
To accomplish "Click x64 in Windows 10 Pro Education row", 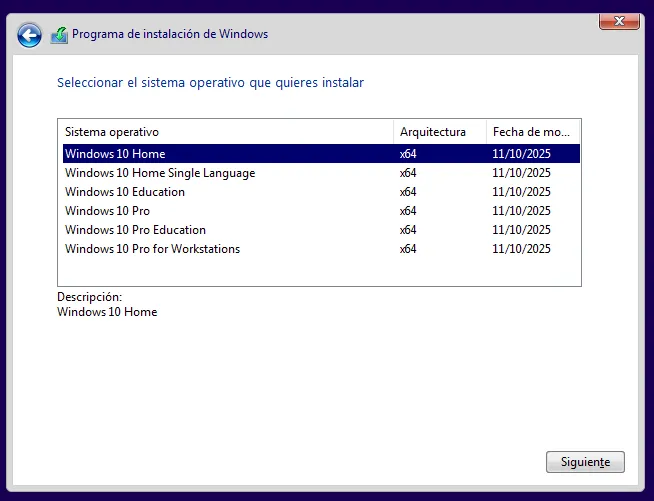I will point(408,230).
